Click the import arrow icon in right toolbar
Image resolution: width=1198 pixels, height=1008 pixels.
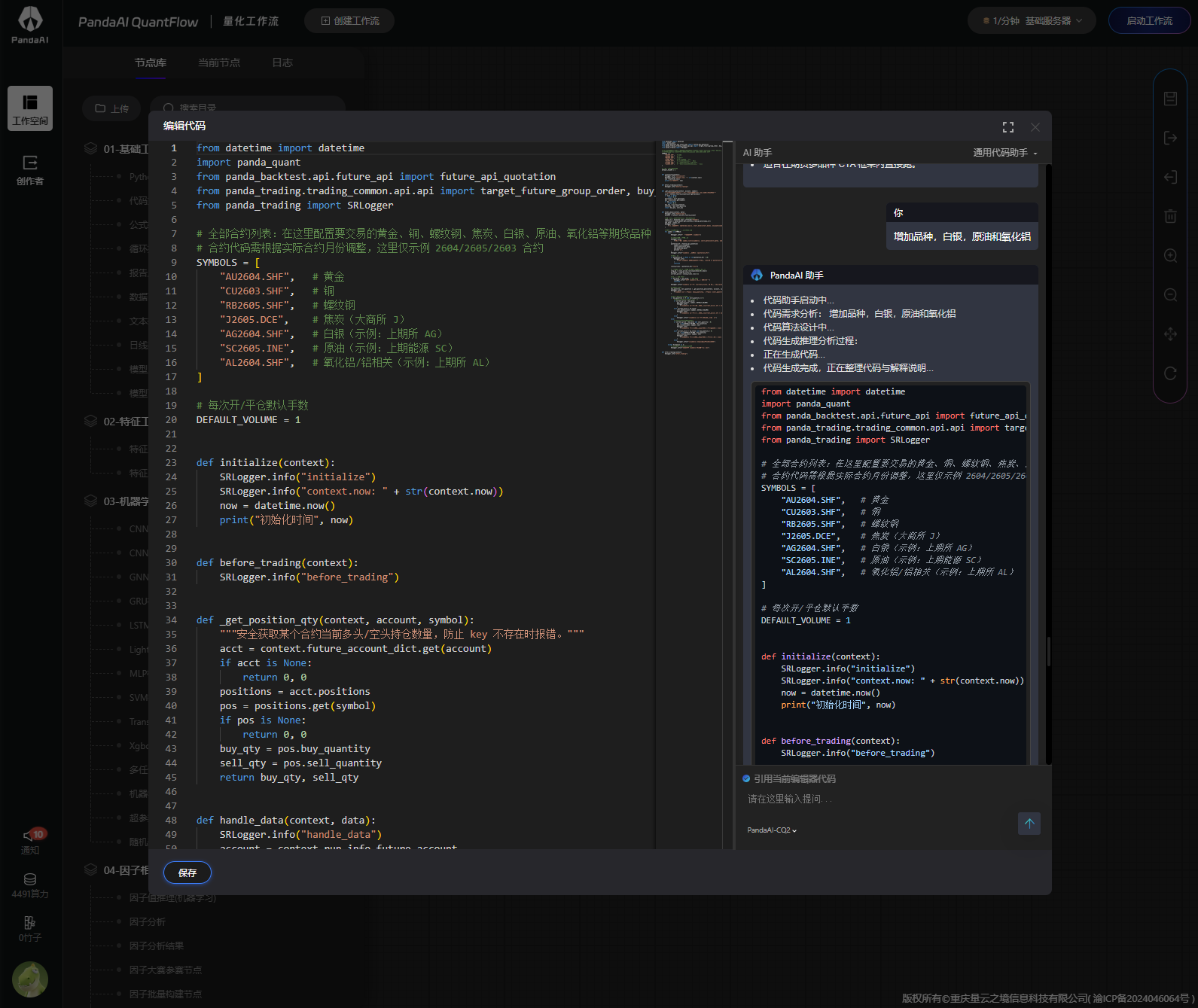1170,177
